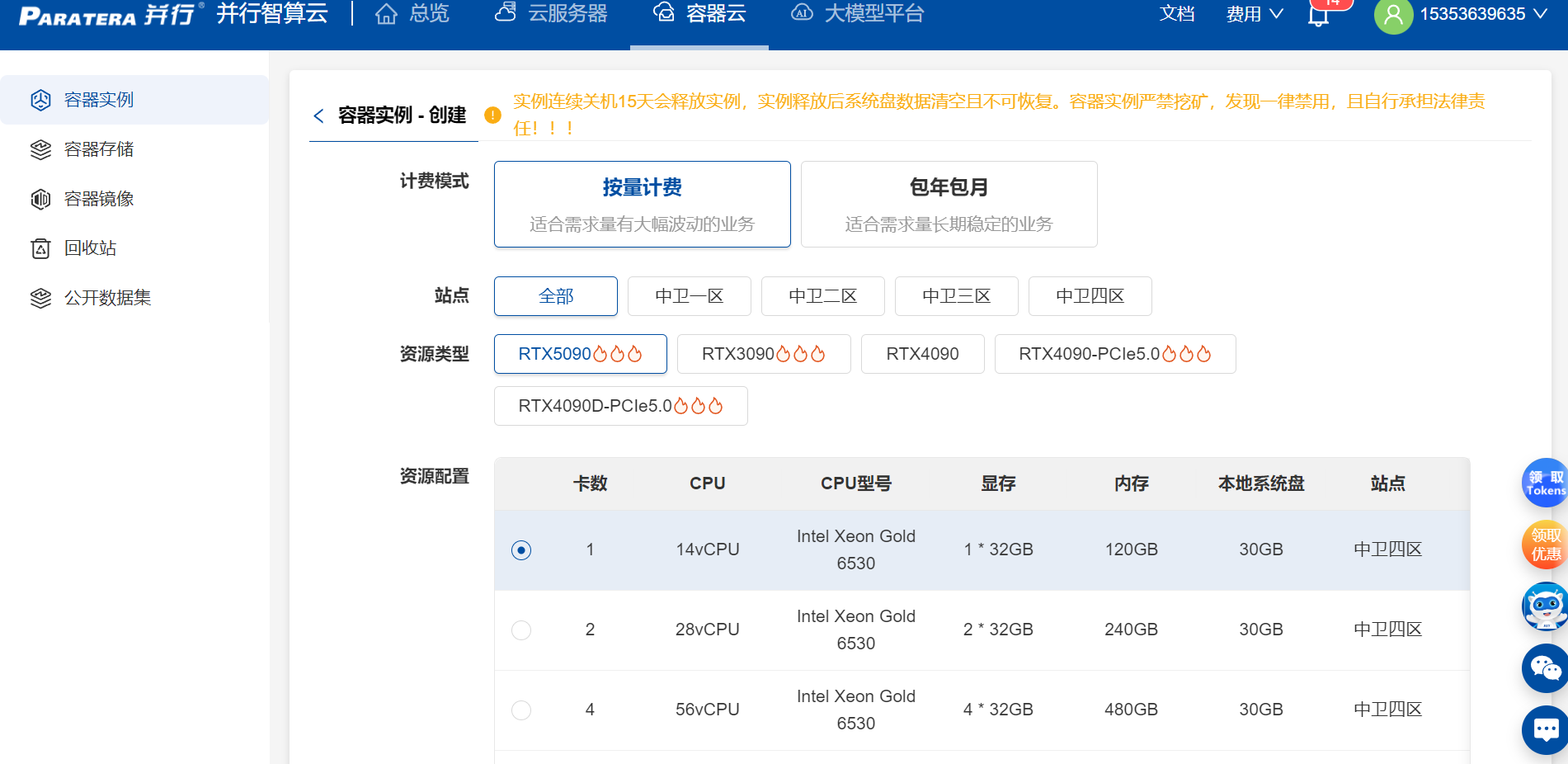
Task: Open the WeChat floating contact icon
Action: [x=1545, y=668]
